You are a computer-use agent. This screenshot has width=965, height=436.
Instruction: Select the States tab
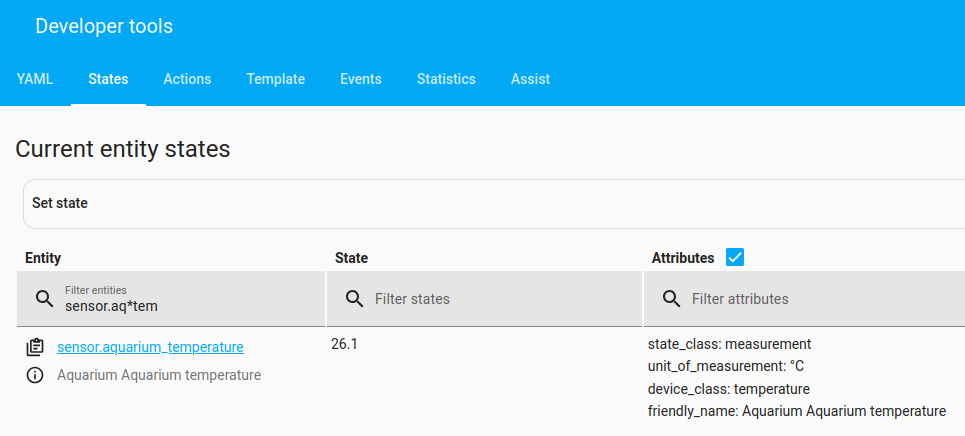click(x=108, y=79)
